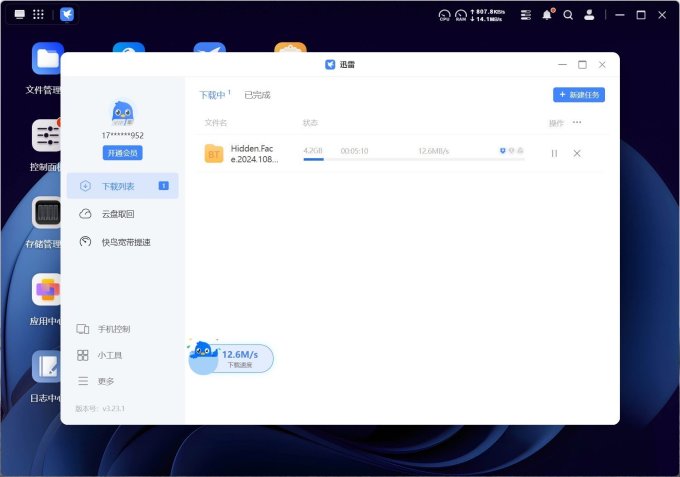Click the new task button
Image resolution: width=680 pixels, height=477 pixels.
(579, 95)
